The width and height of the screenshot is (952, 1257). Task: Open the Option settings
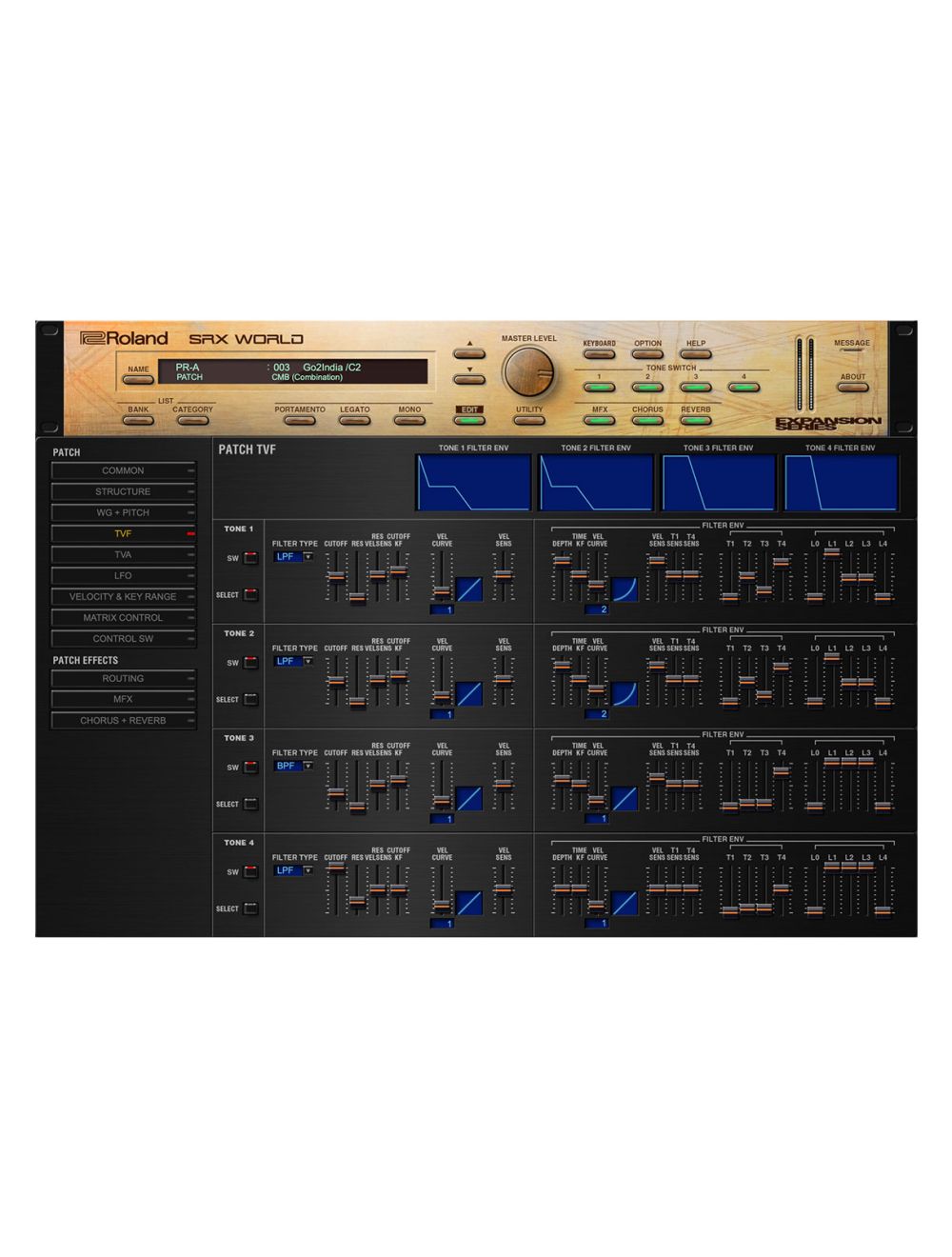click(647, 353)
